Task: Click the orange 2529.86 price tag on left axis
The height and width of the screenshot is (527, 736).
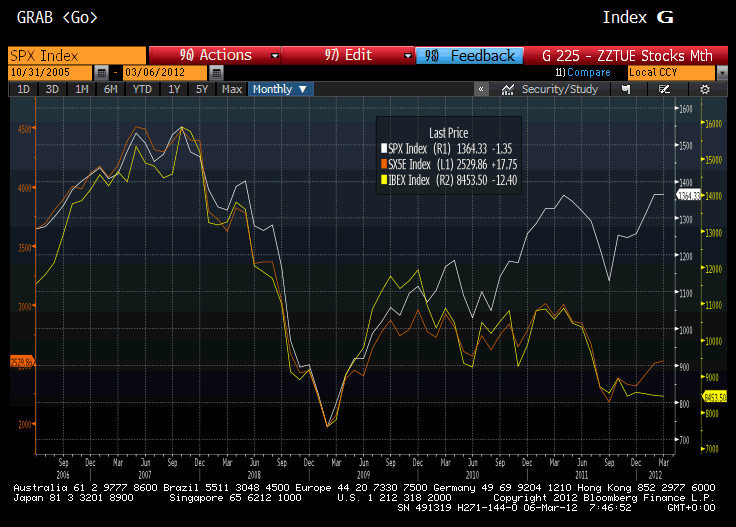Action: click(x=22, y=362)
